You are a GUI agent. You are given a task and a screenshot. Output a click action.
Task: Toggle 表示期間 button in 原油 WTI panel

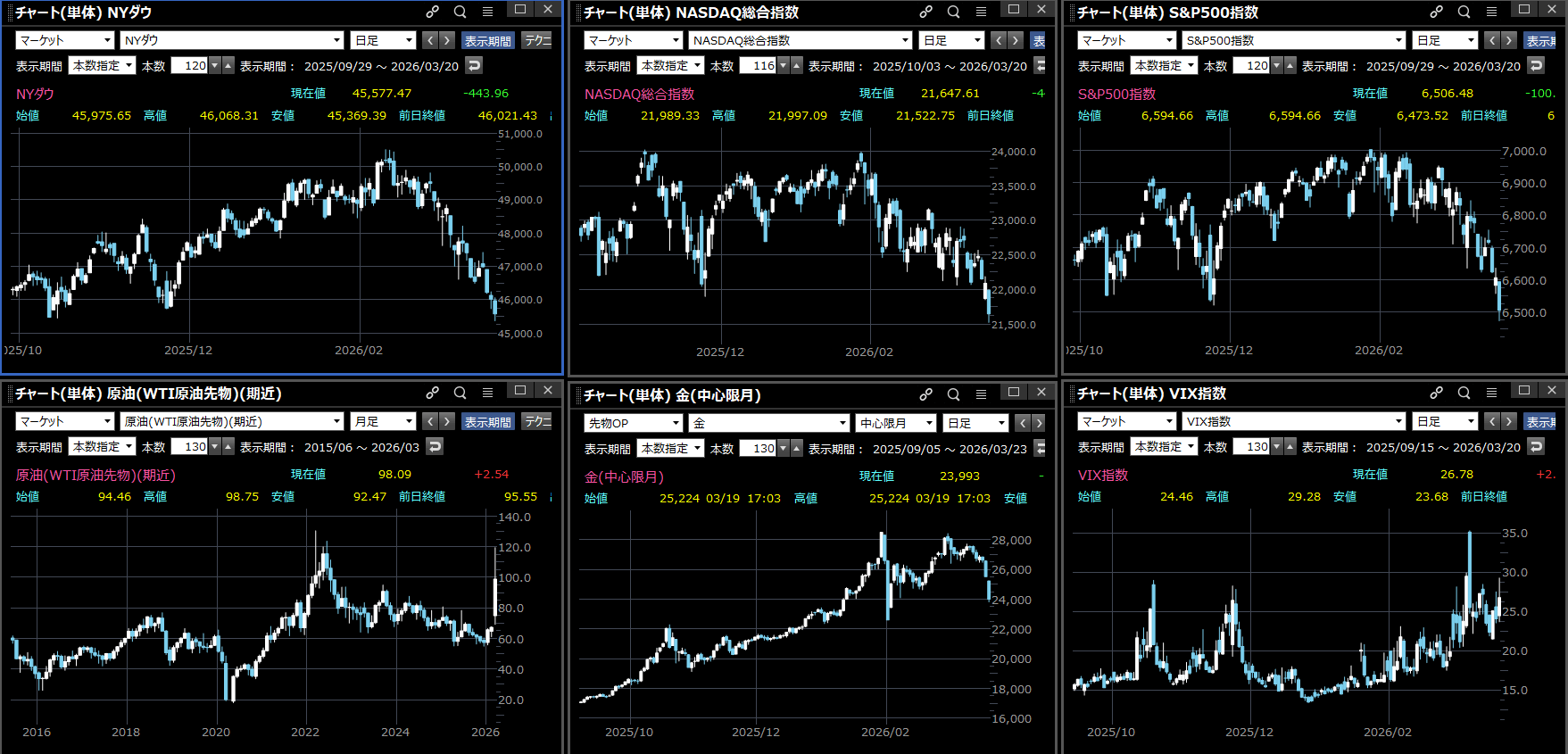pyautogui.click(x=487, y=421)
